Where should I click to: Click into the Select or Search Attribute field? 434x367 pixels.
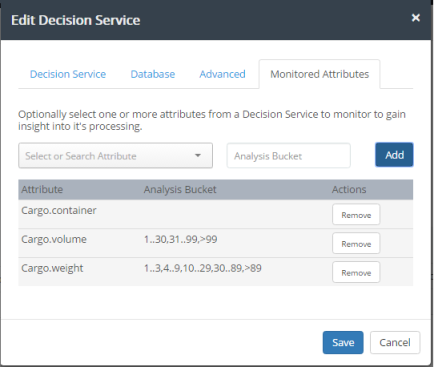pyautogui.click(x=115, y=156)
